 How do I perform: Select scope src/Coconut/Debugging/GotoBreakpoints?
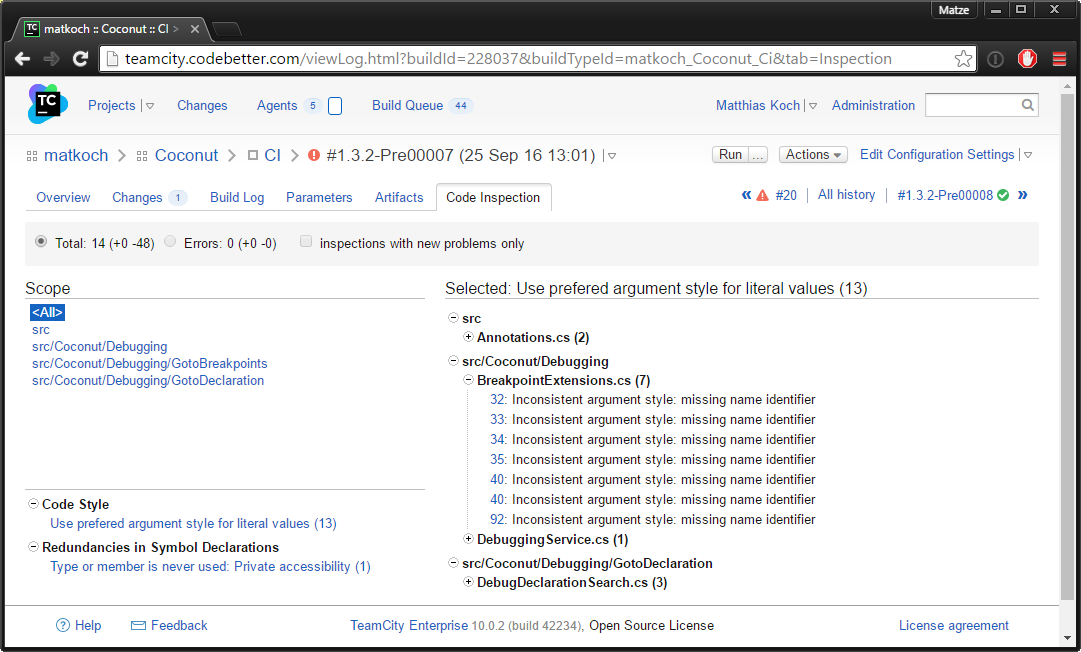point(150,363)
